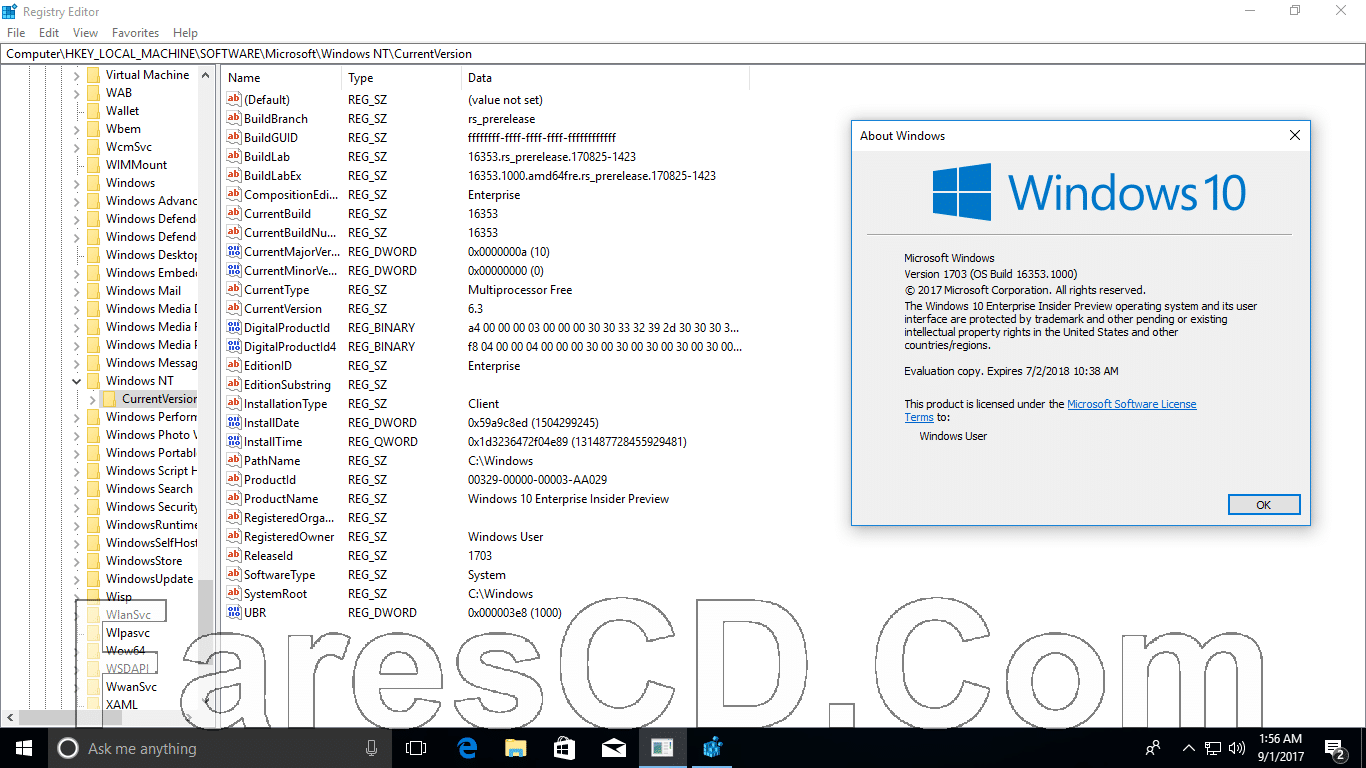This screenshot has height=768, width=1366.
Task: Open the Action Center notifications
Action: click(1335, 748)
